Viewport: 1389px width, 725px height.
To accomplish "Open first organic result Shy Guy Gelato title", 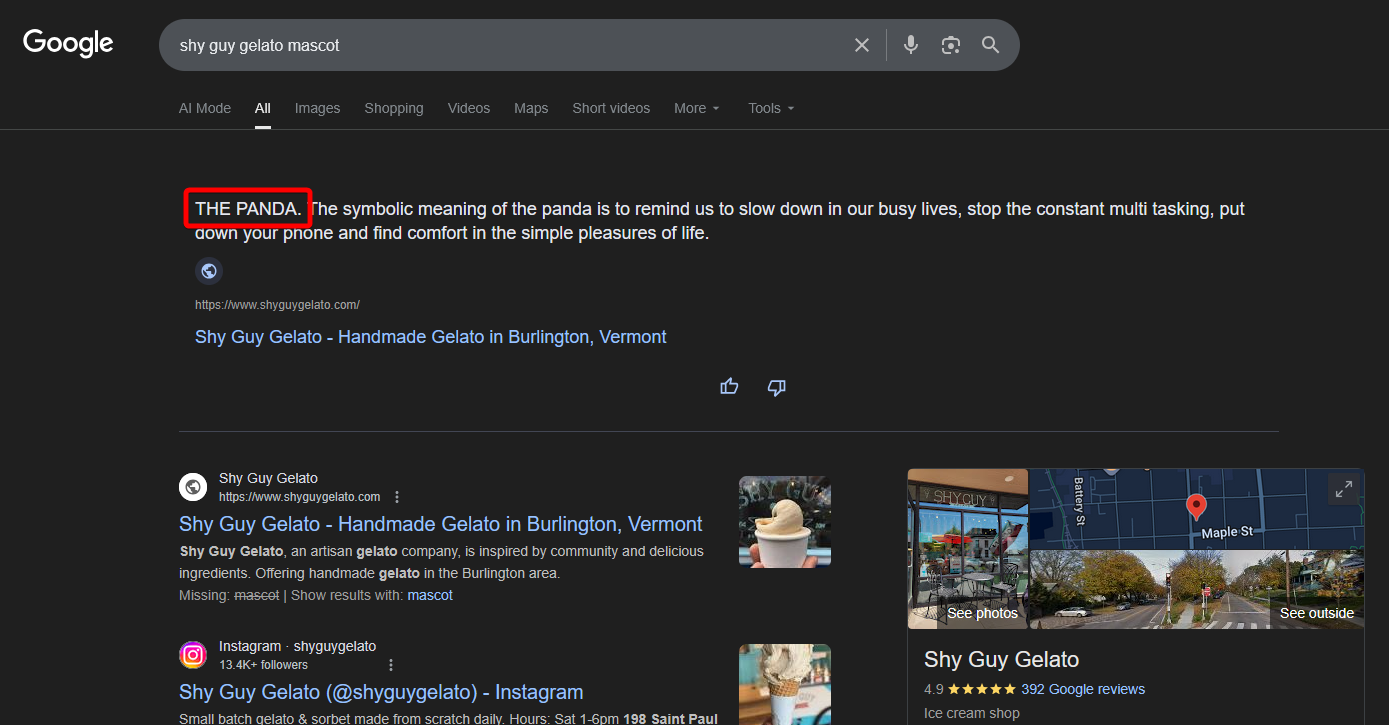I will click(440, 524).
